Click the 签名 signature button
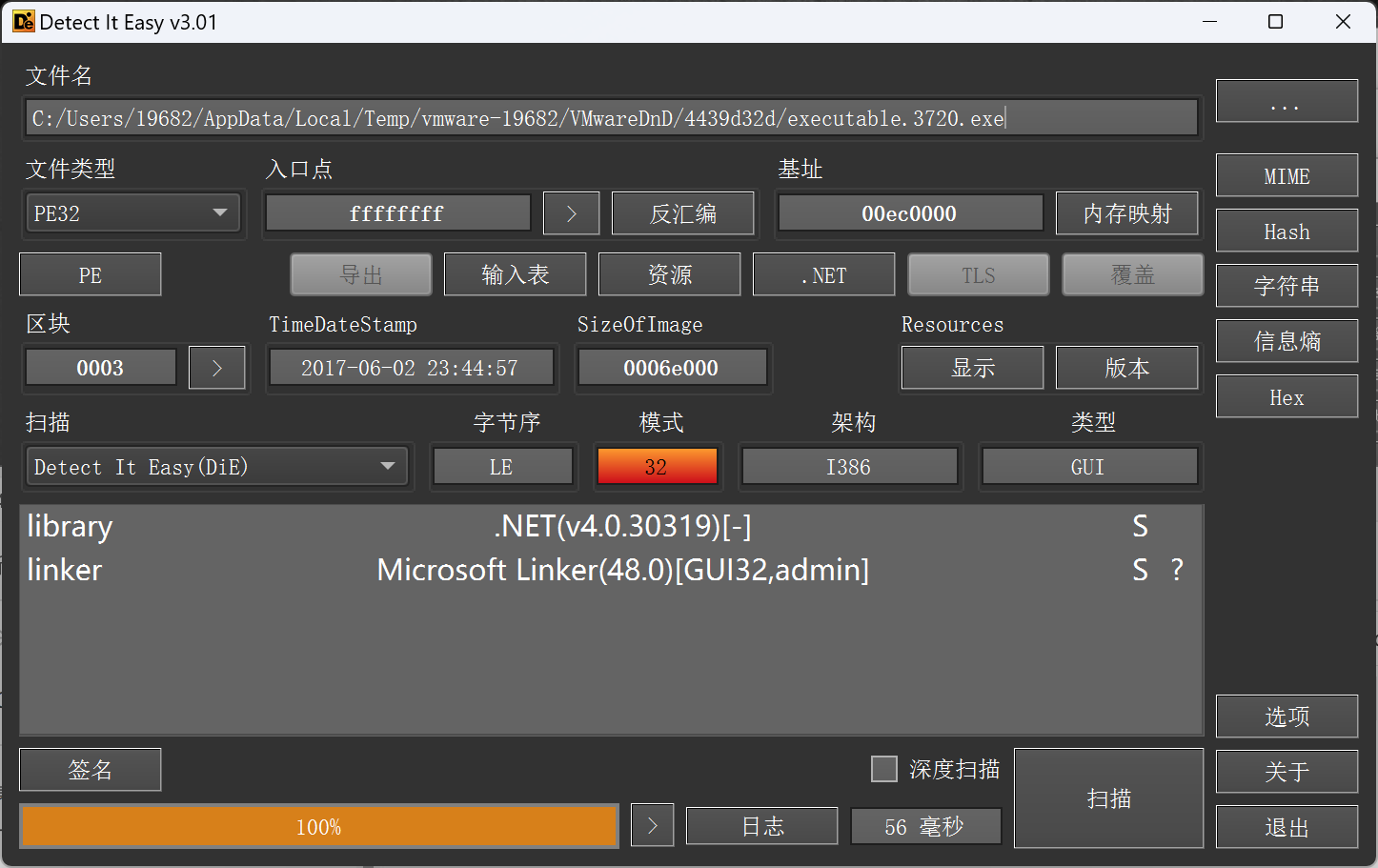This screenshot has width=1378, height=868. (91, 770)
